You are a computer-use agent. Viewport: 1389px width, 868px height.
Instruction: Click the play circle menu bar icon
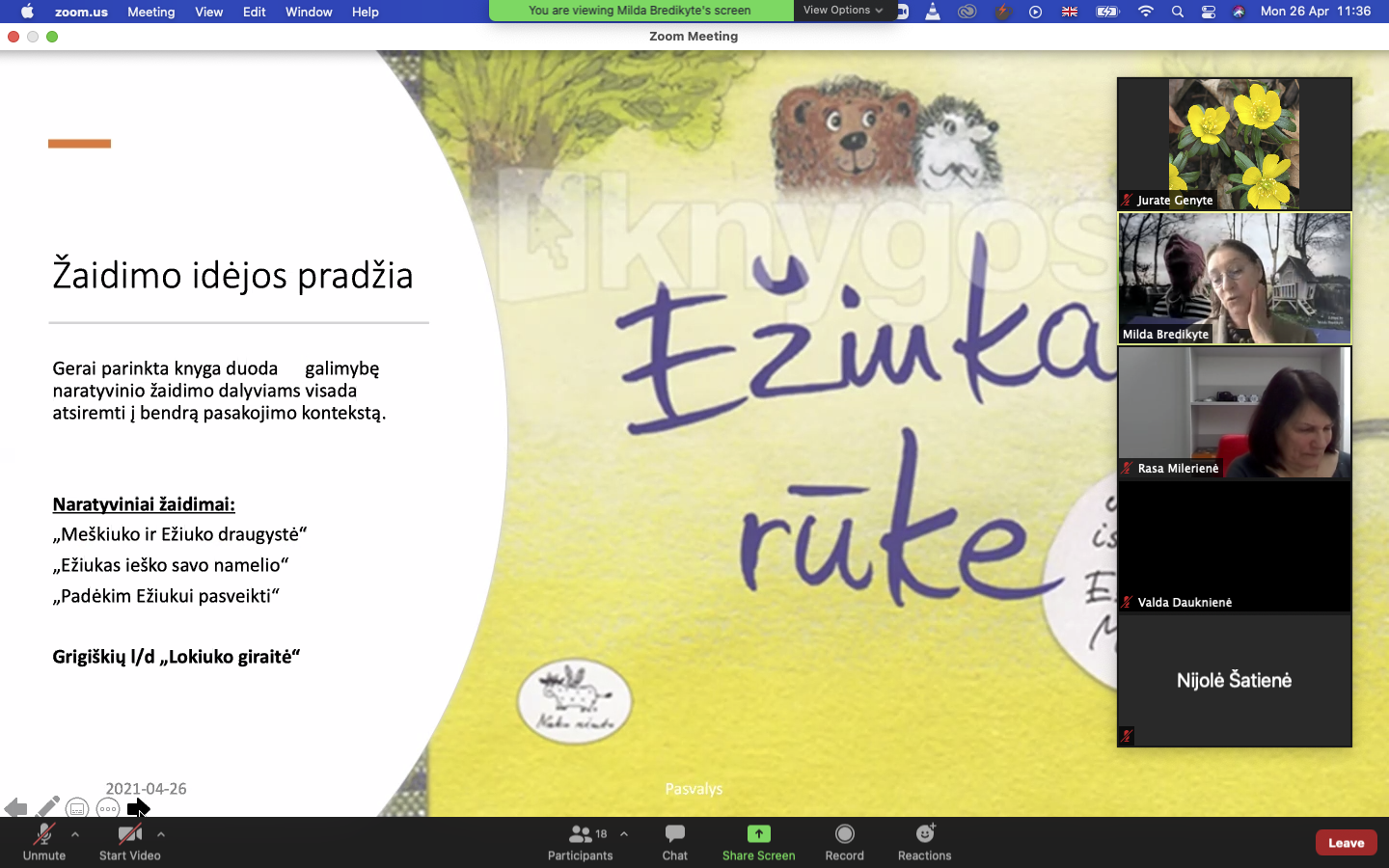click(1035, 12)
